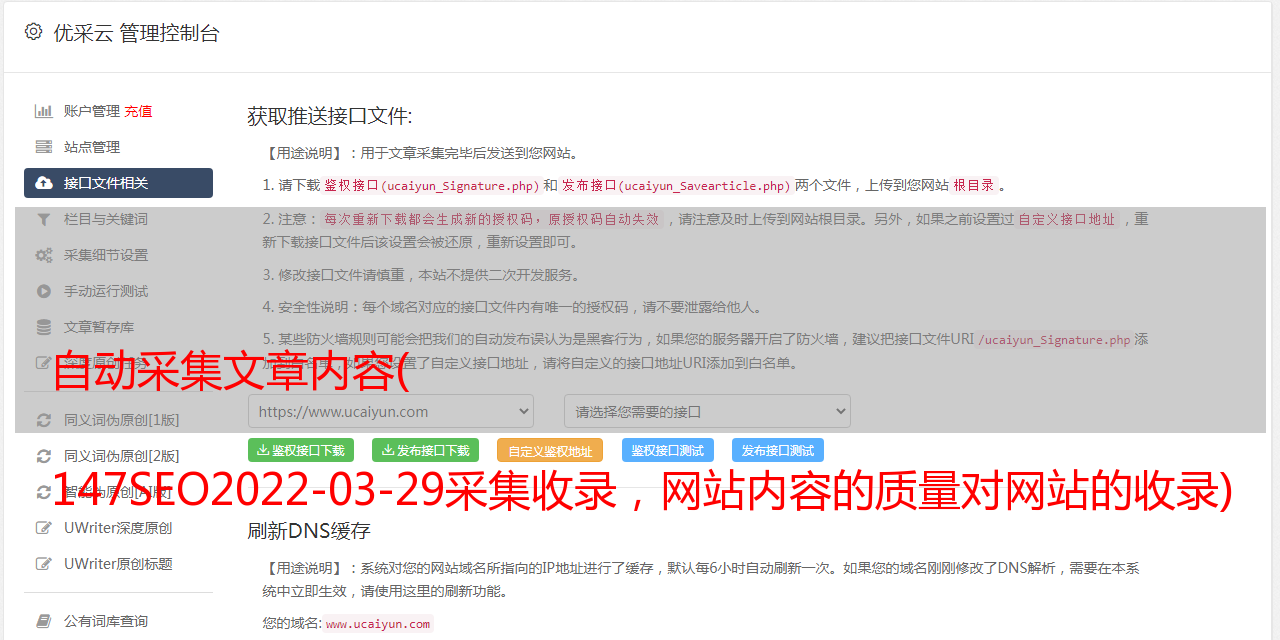The height and width of the screenshot is (640, 1280).
Task: Click the server icon next to 站点管理
Action: coord(44,147)
